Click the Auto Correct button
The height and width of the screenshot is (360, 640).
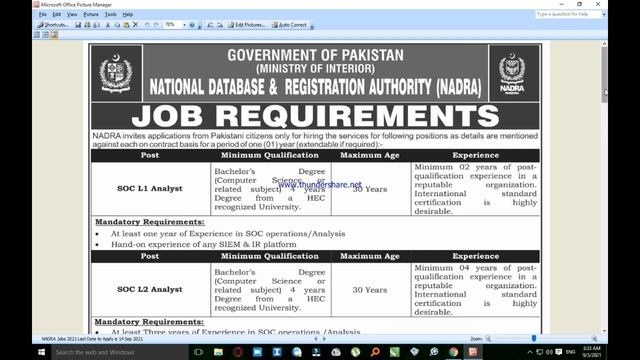(289, 25)
